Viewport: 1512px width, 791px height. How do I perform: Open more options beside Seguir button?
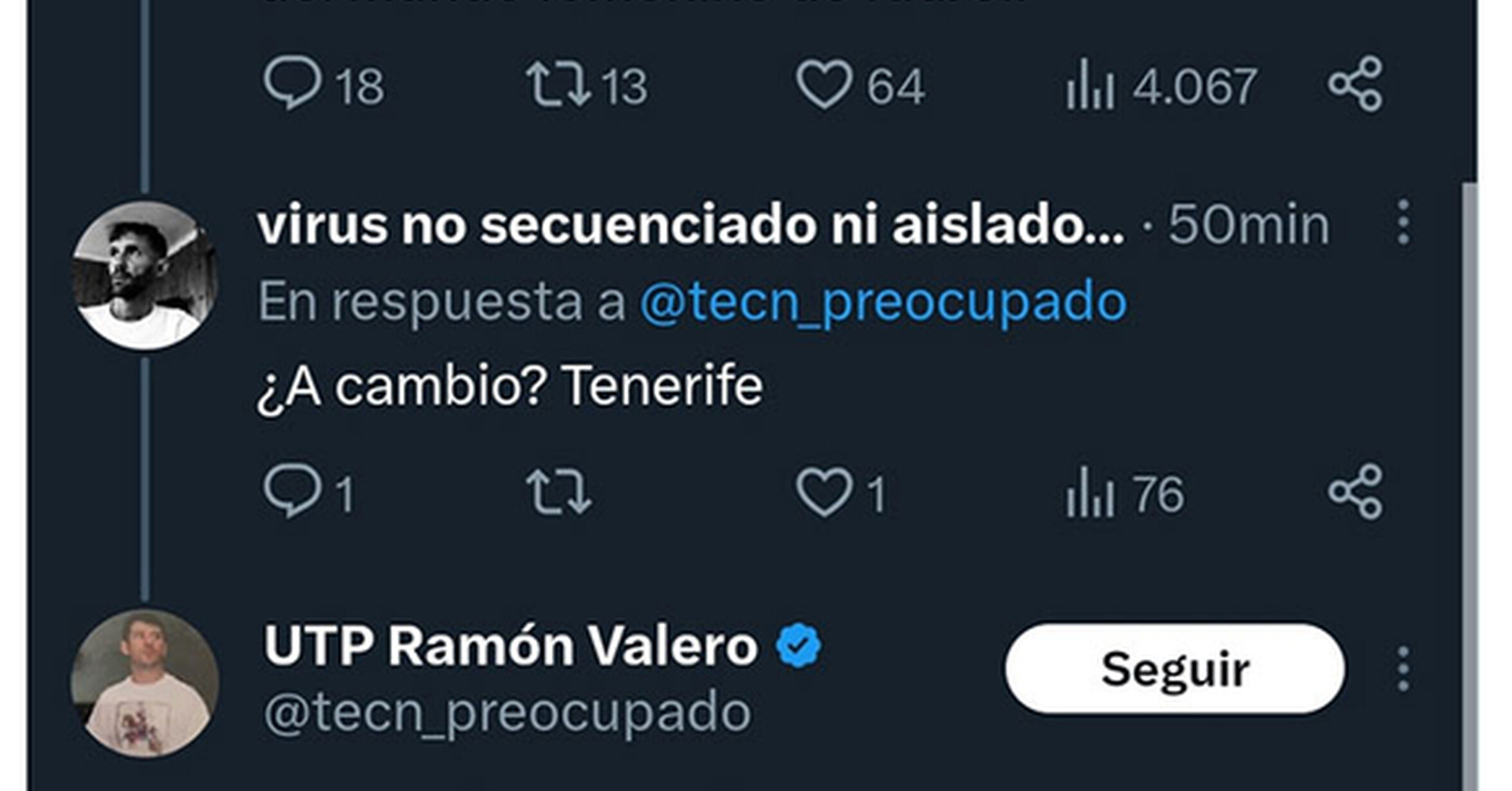(1403, 669)
